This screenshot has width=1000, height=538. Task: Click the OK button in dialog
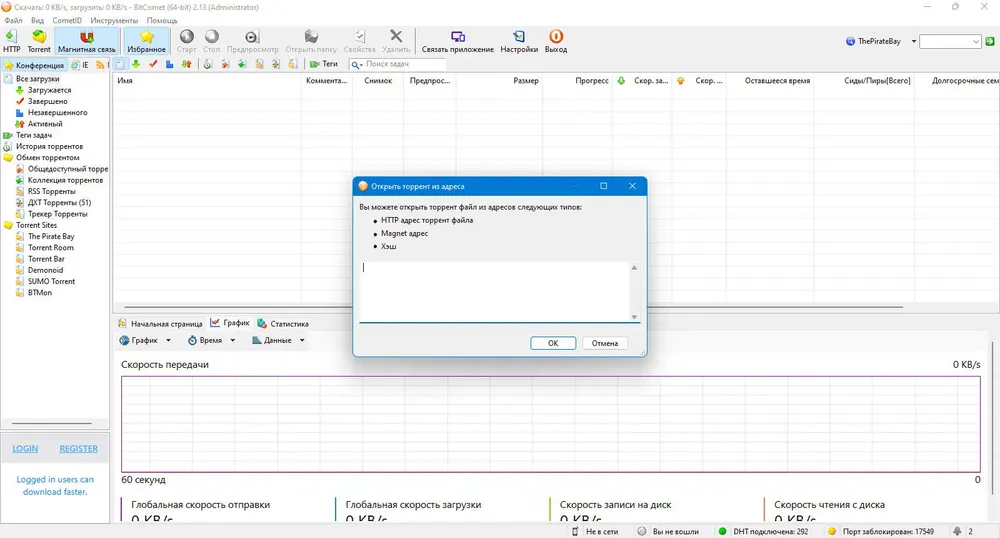tap(553, 343)
